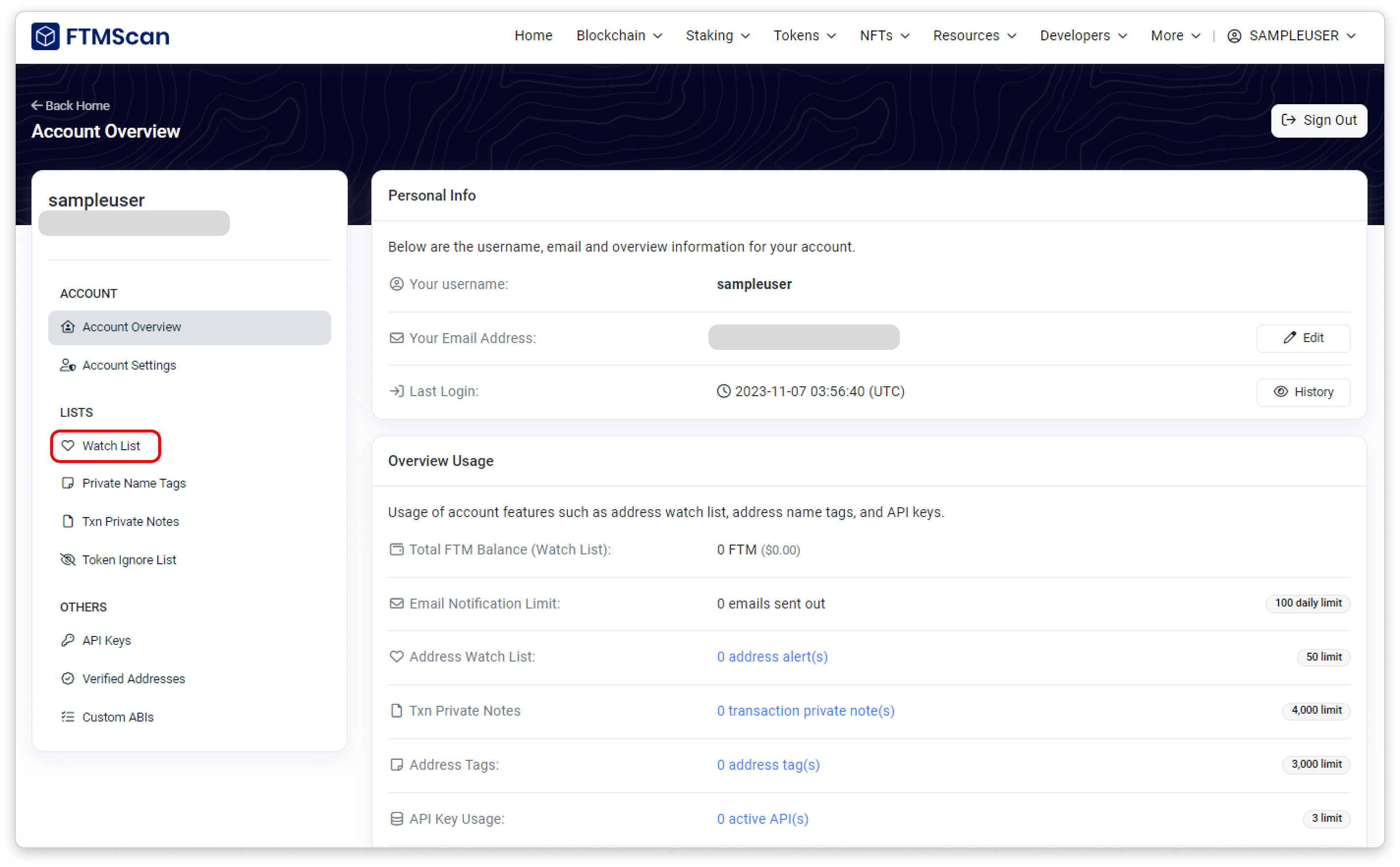Viewport: 1400px width, 867px height.
Task: Open Account Settings from the sidebar
Action: pyautogui.click(x=189, y=365)
